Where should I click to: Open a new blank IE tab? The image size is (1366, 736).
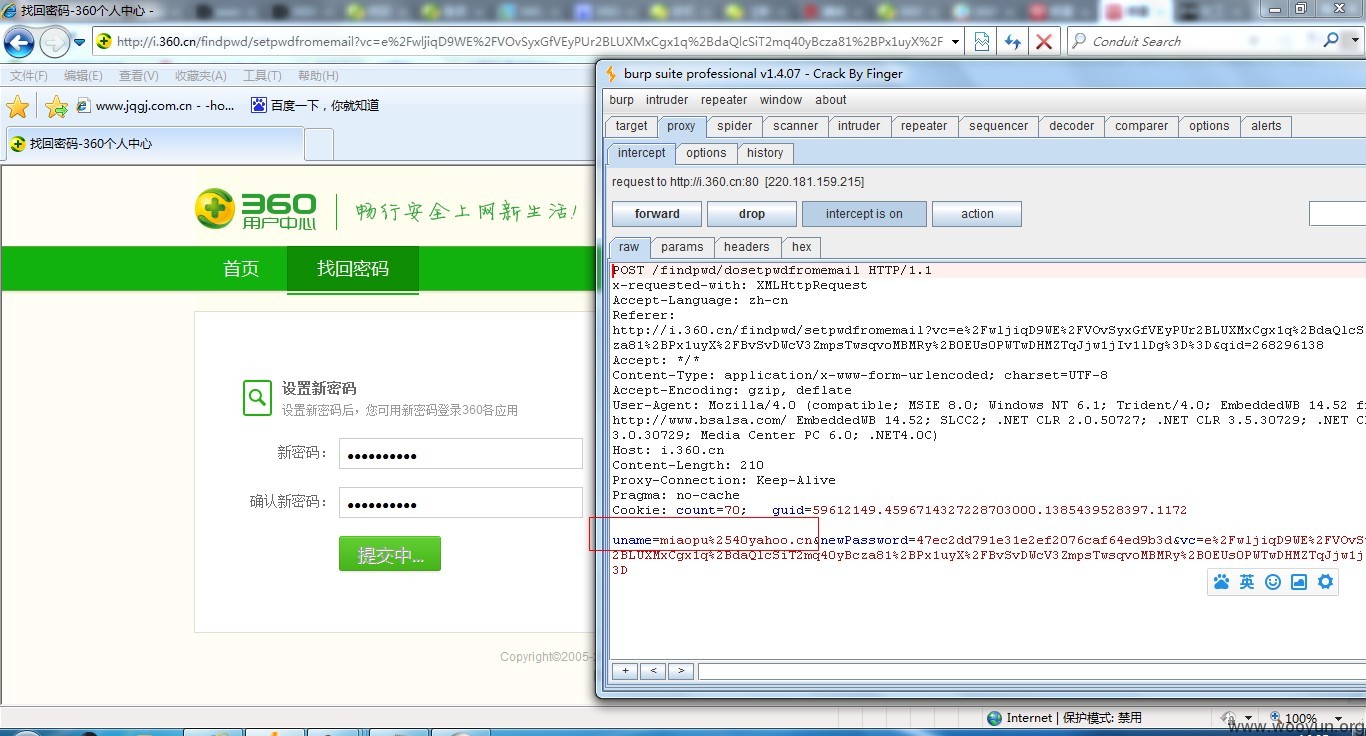coord(319,145)
